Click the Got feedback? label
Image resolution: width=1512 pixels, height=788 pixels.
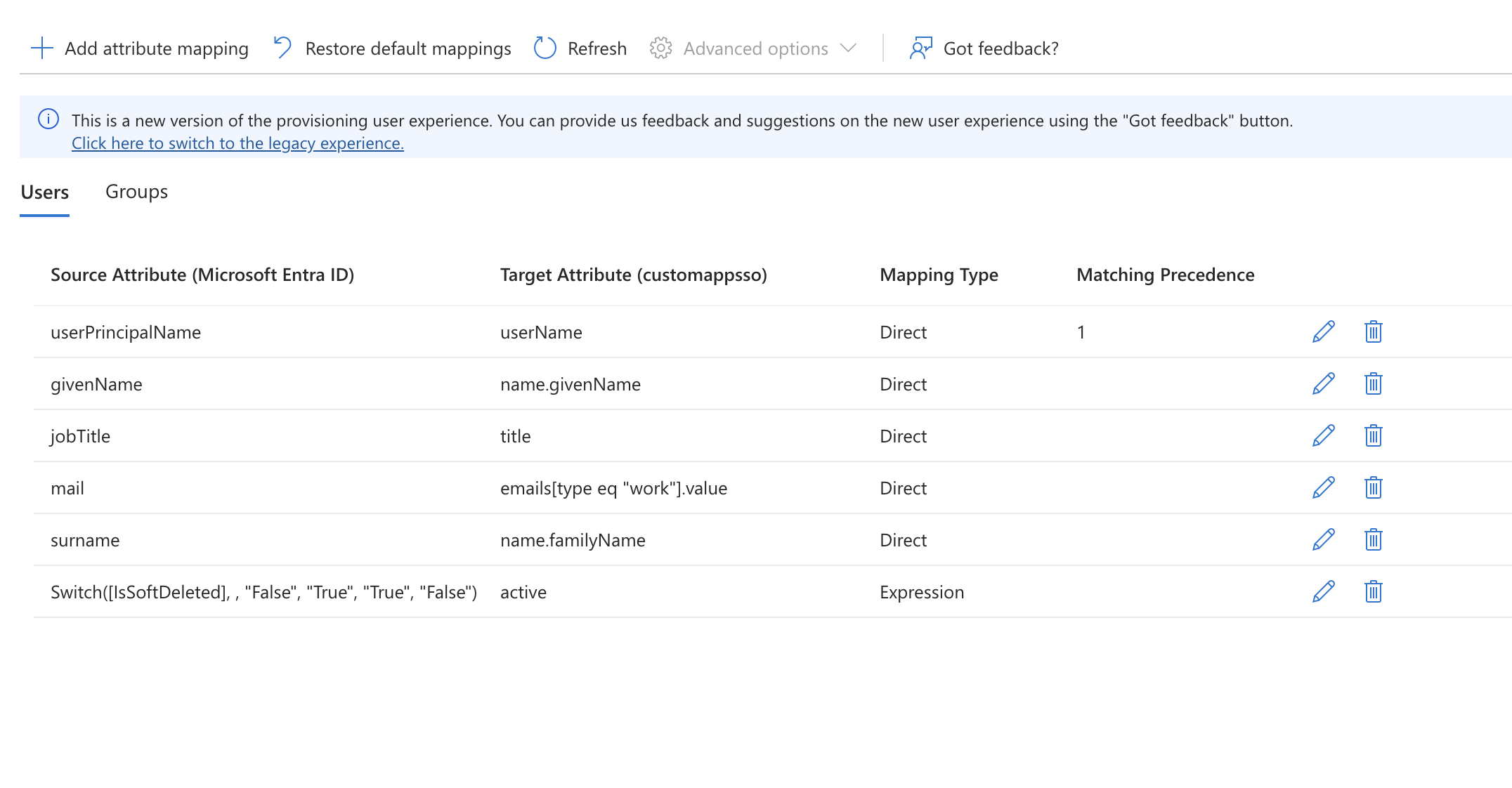[x=1001, y=48]
